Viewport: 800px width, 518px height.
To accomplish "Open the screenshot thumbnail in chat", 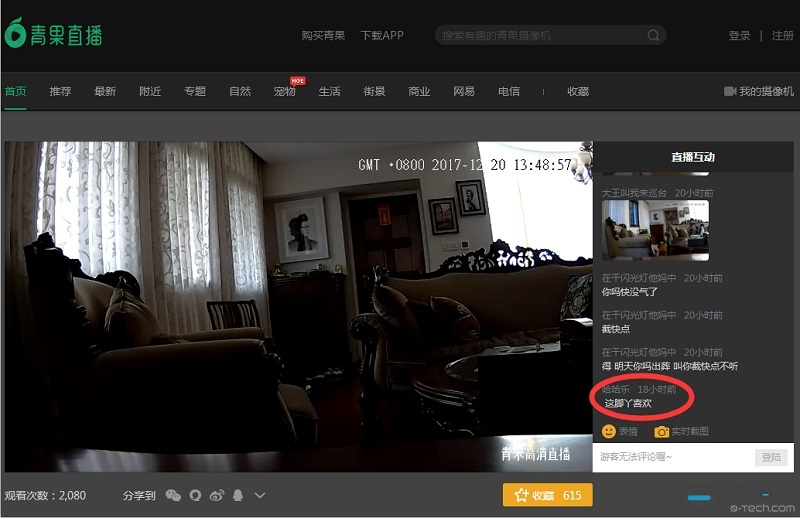I will (x=655, y=230).
